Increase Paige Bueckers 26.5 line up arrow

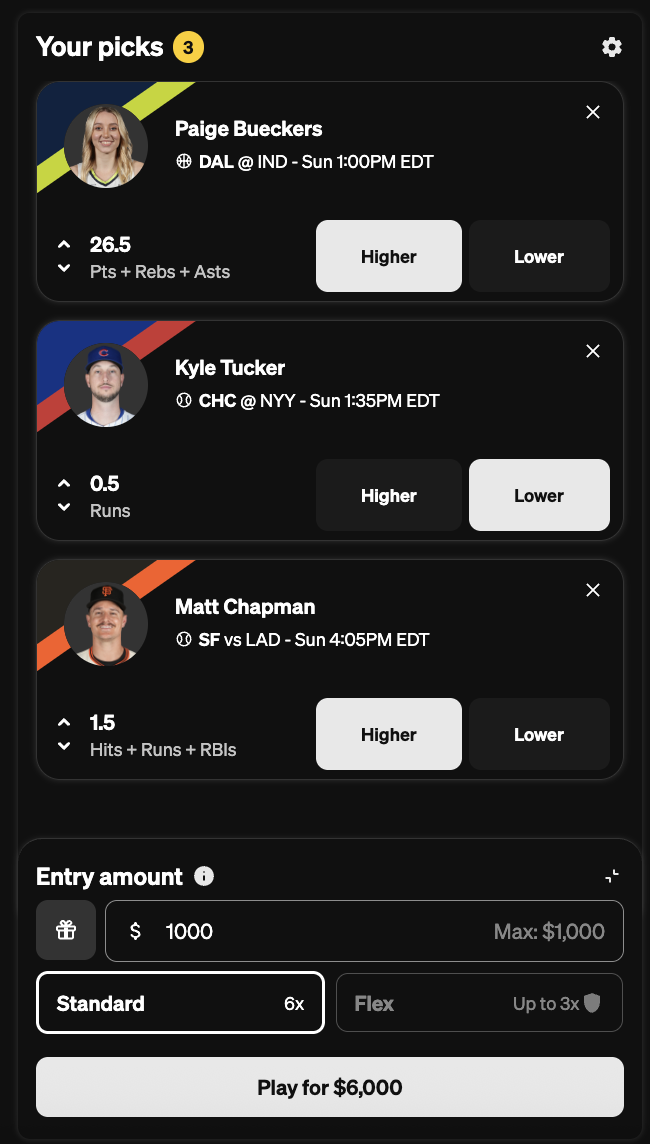coord(64,244)
